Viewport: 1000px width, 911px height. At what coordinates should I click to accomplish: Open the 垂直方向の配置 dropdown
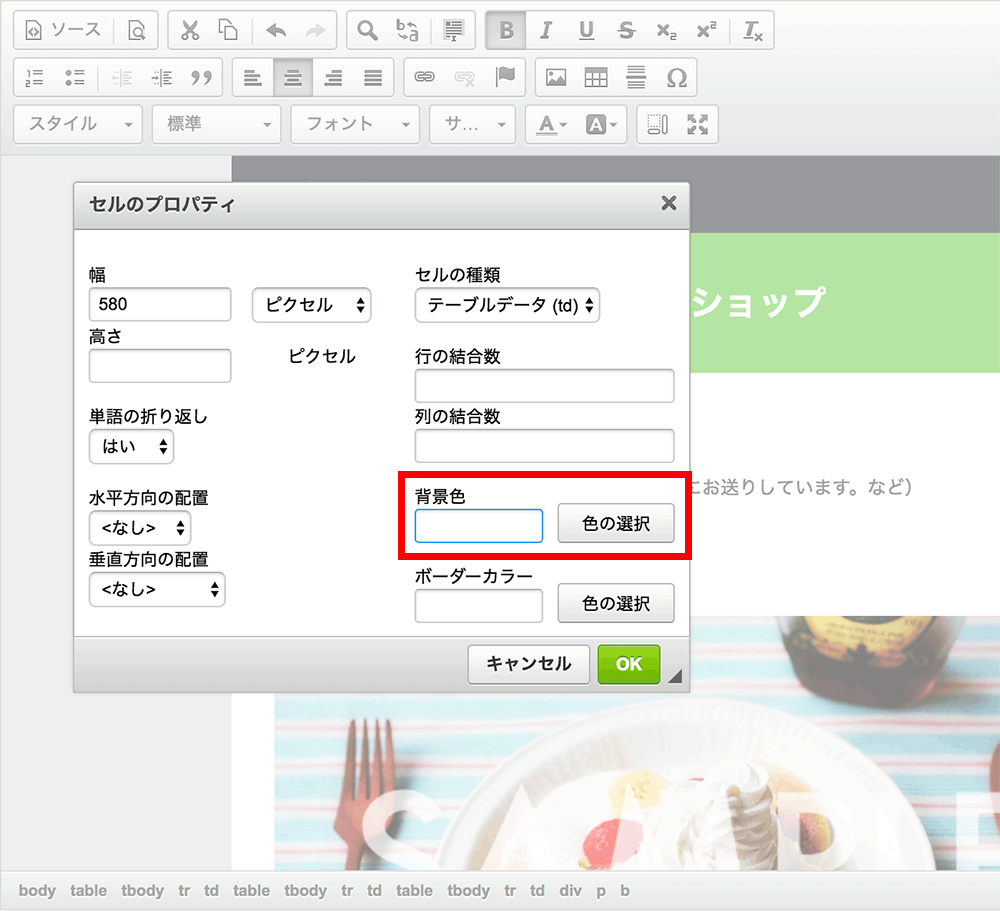click(x=157, y=589)
